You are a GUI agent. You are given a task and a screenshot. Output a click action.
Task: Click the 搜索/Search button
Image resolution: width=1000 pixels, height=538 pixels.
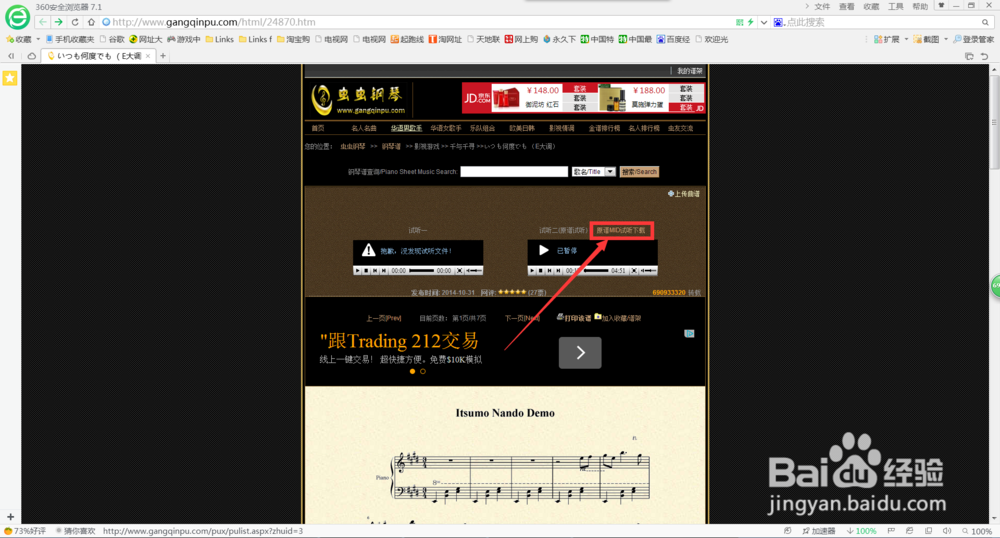click(x=639, y=172)
